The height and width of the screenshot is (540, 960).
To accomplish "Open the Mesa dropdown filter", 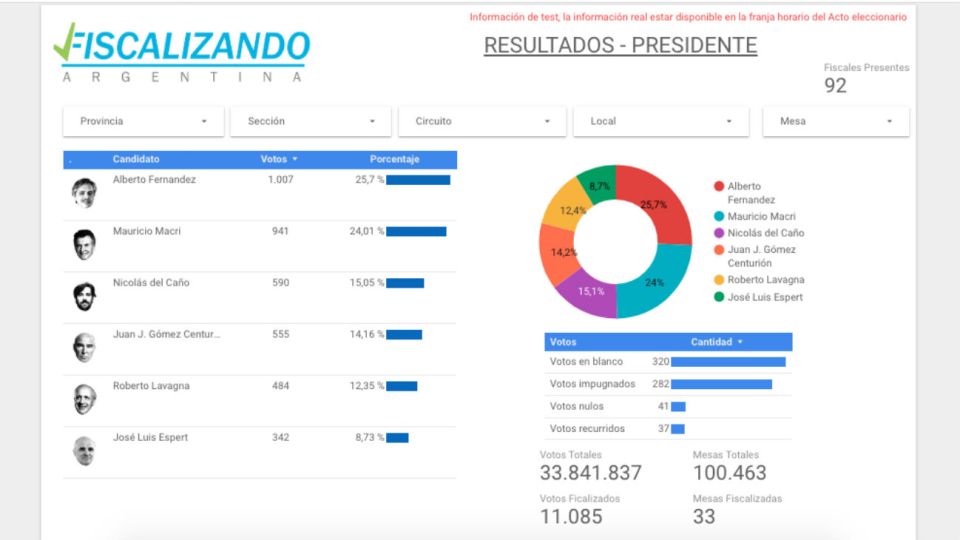I will click(x=836, y=121).
